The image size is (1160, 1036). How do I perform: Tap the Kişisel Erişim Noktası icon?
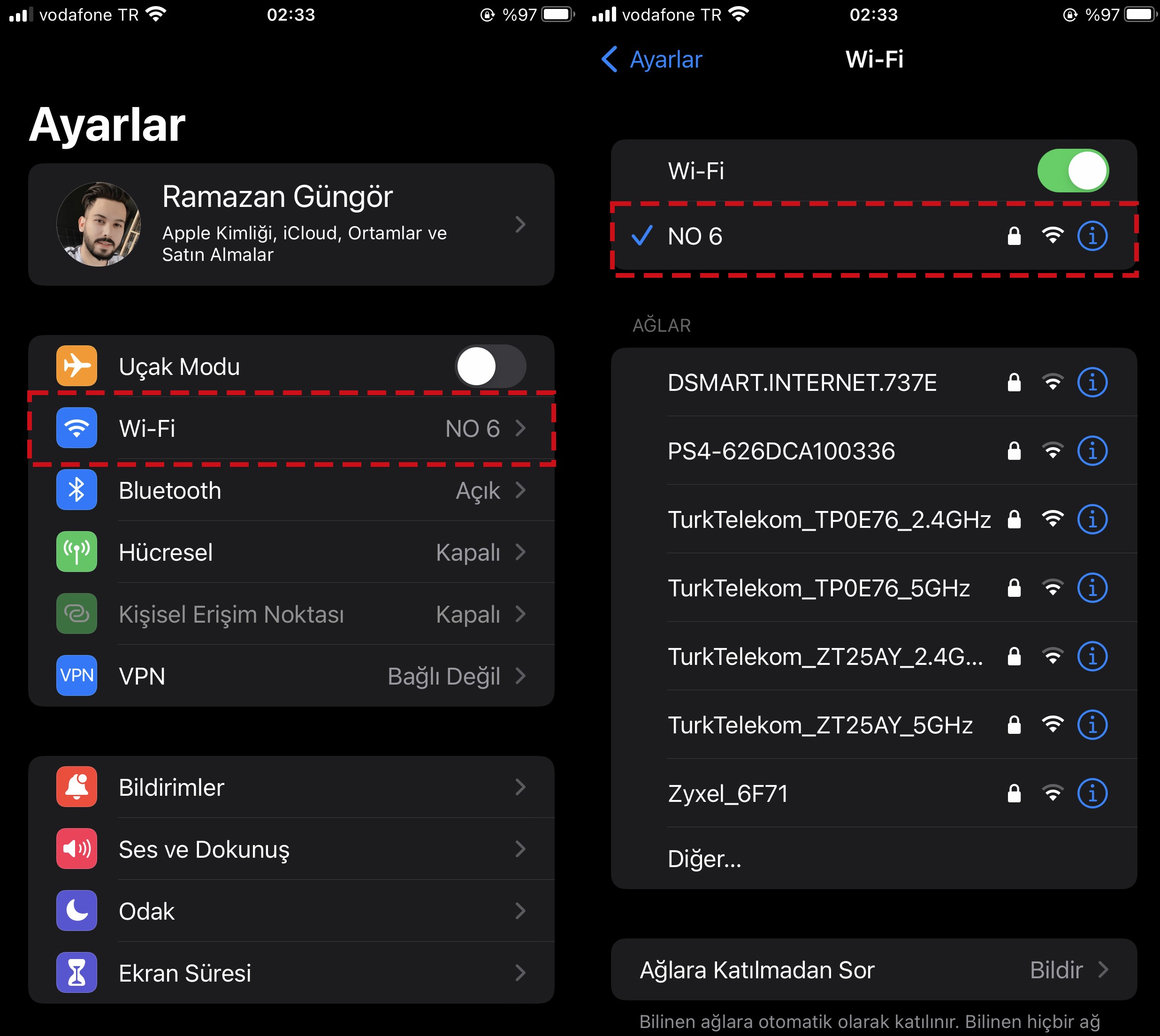(76, 614)
